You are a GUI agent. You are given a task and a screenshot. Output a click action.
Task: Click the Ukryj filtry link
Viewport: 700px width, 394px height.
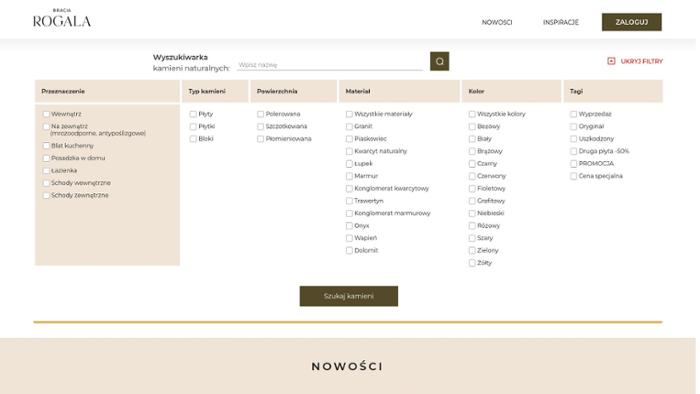(x=642, y=61)
